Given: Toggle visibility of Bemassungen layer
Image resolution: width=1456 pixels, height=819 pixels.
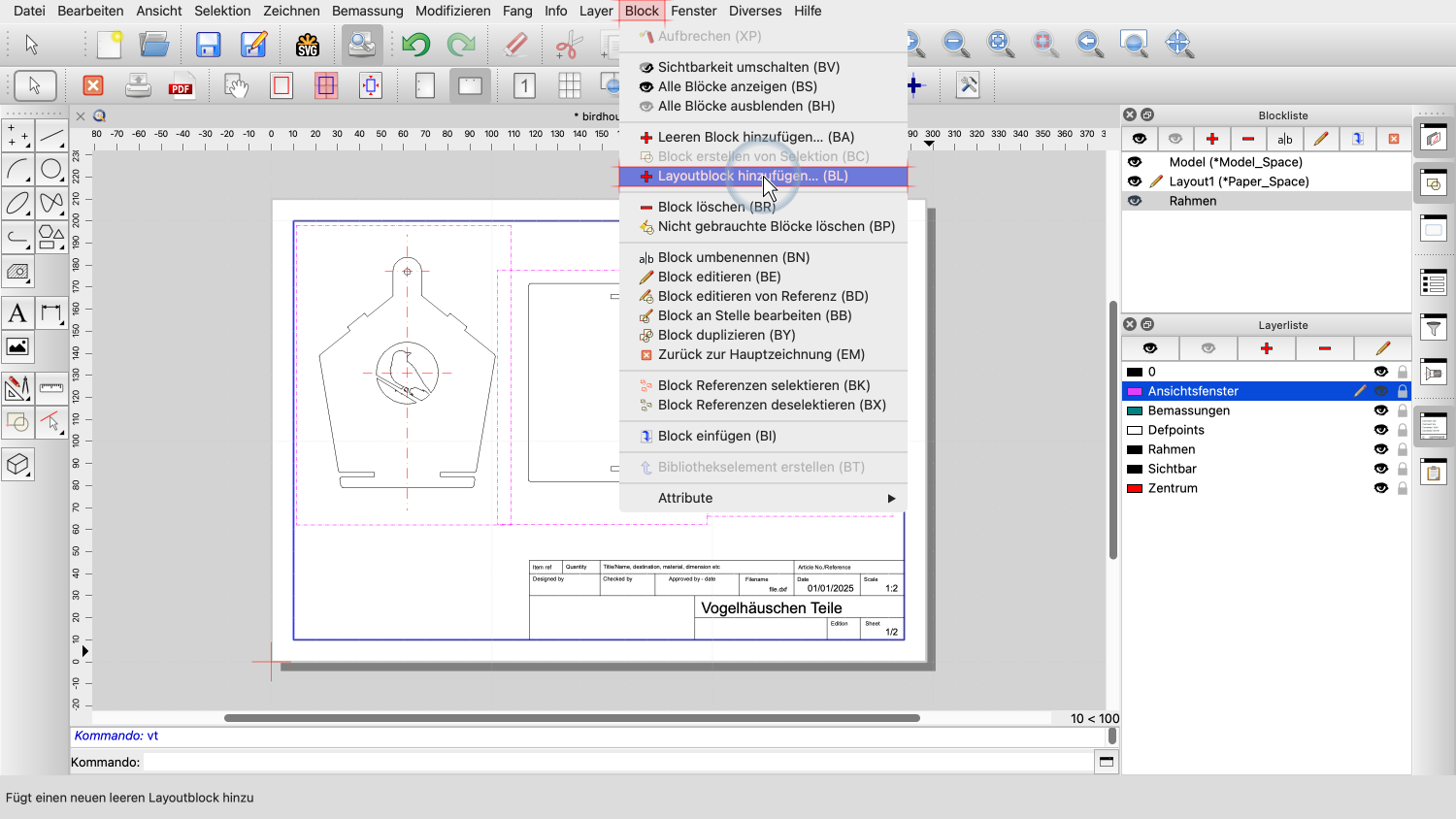Looking at the screenshot, I should (x=1380, y=410).
